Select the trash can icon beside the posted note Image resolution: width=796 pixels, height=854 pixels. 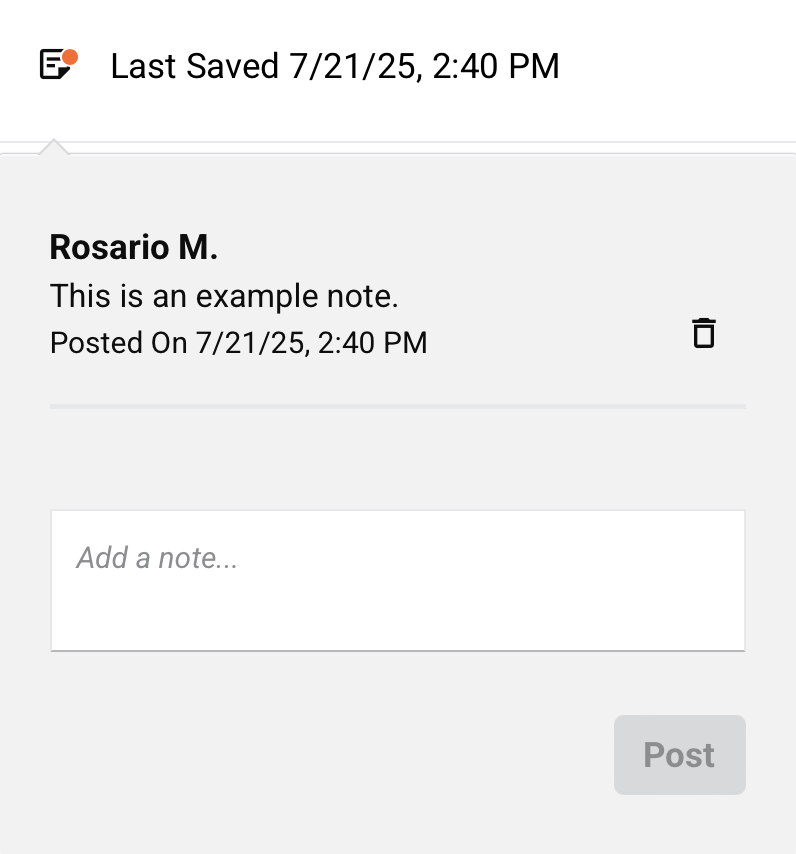pos(704,333)
